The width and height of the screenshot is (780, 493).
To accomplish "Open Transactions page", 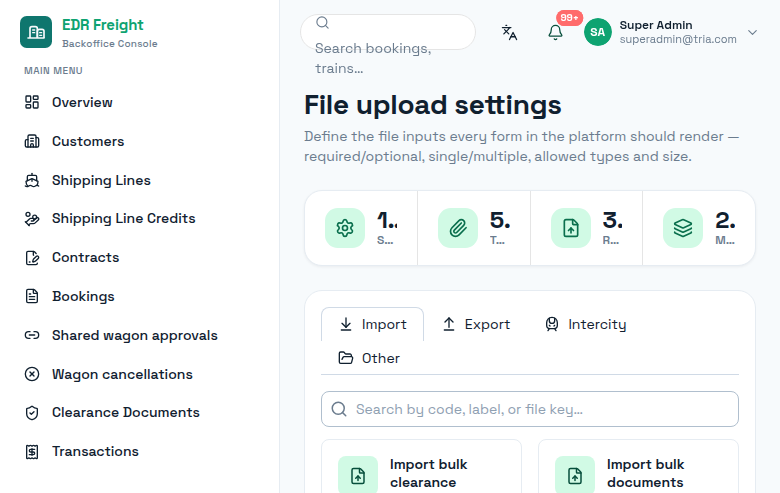I will click(95, 451).
